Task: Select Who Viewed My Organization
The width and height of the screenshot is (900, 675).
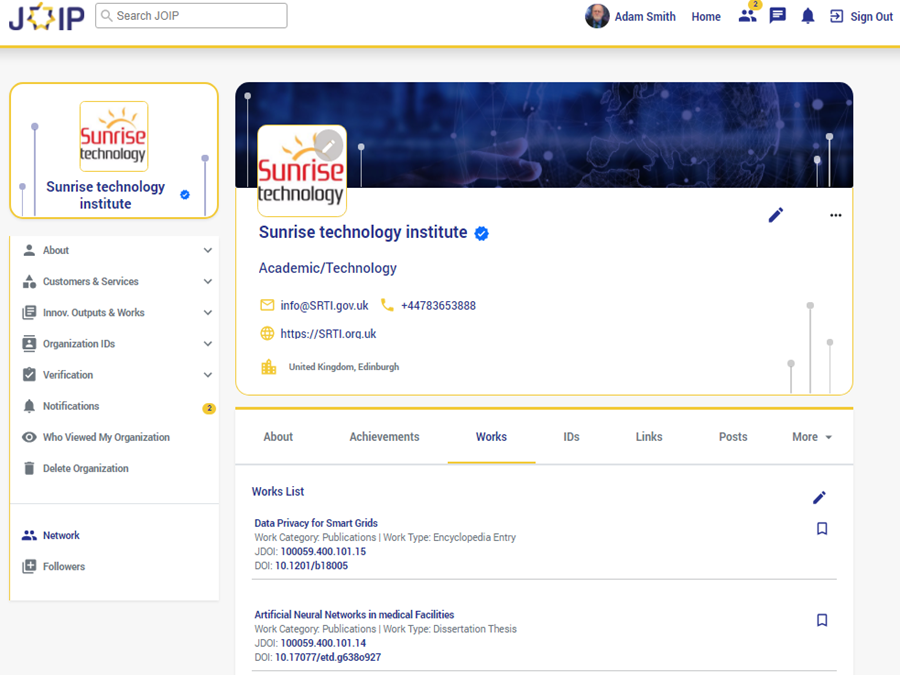Action: (x=106, y=438)
